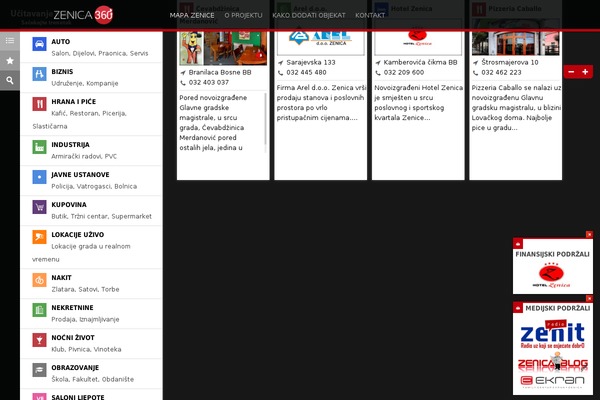The height and width of the screenshot is (400, 600).
Task: Click the phone number 032 445 480
Action: point(306,72)
